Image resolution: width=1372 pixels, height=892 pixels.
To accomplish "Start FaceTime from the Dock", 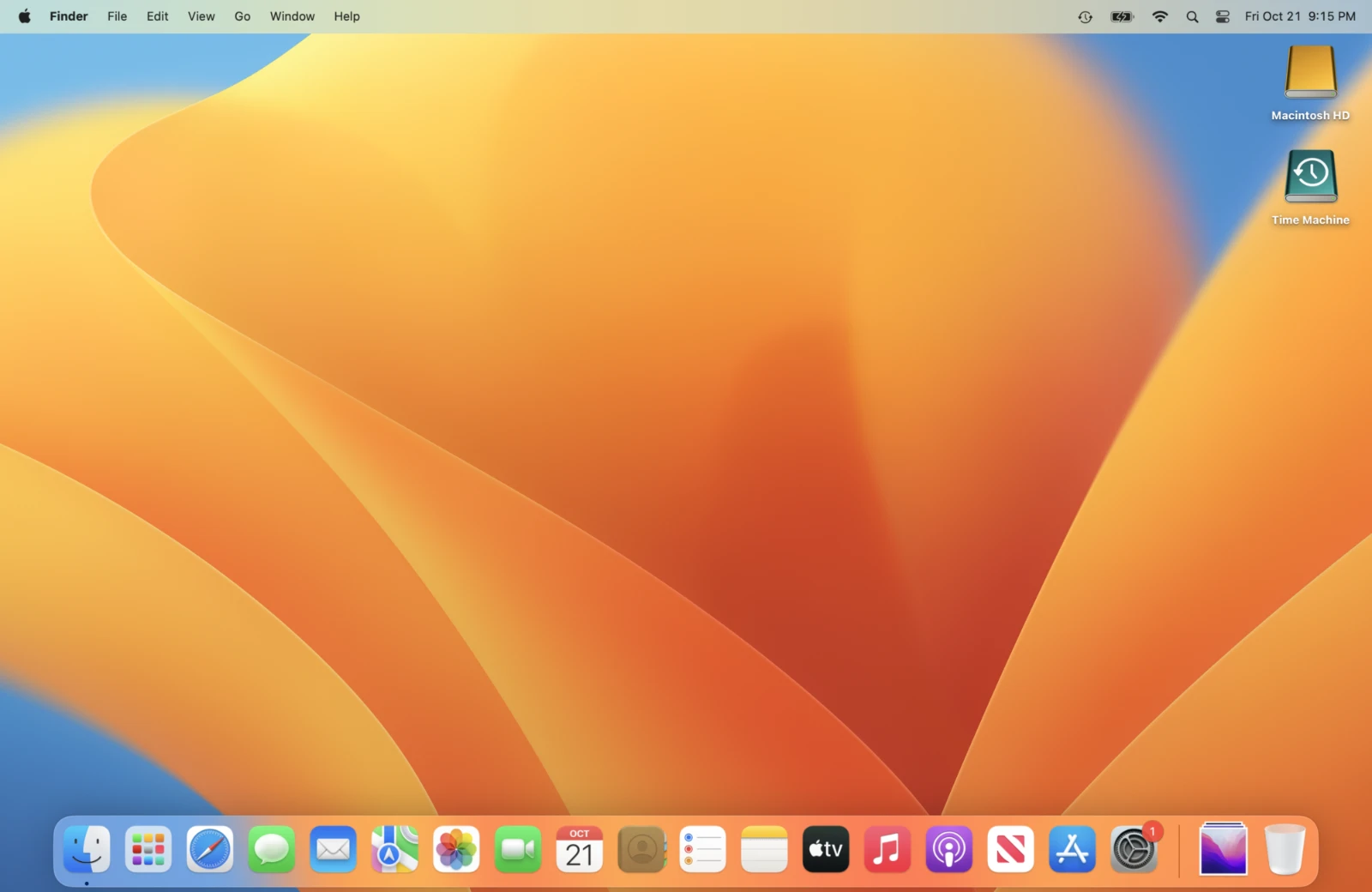I will (x=518, y=849).
